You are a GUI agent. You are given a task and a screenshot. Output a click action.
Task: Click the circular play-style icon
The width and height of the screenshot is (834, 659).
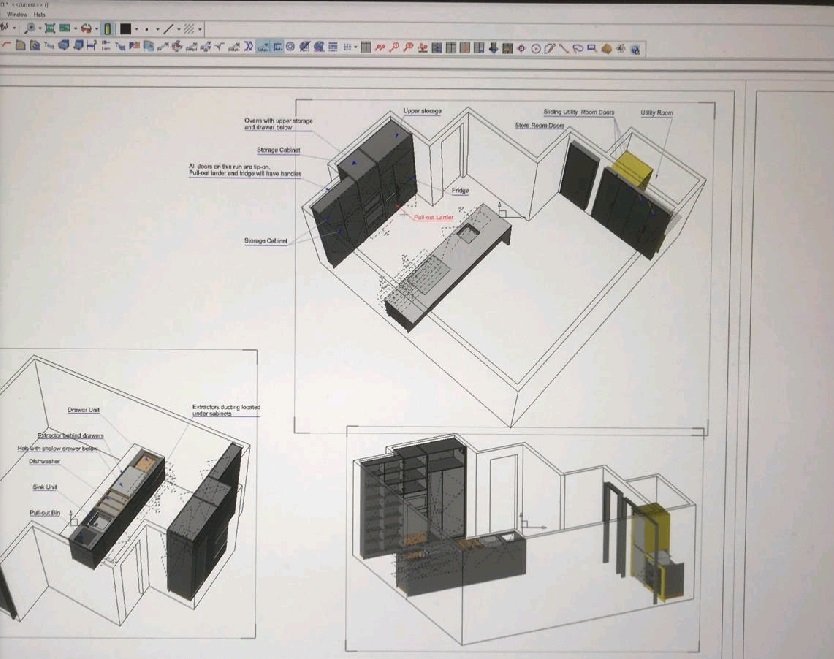pos(536,48)
